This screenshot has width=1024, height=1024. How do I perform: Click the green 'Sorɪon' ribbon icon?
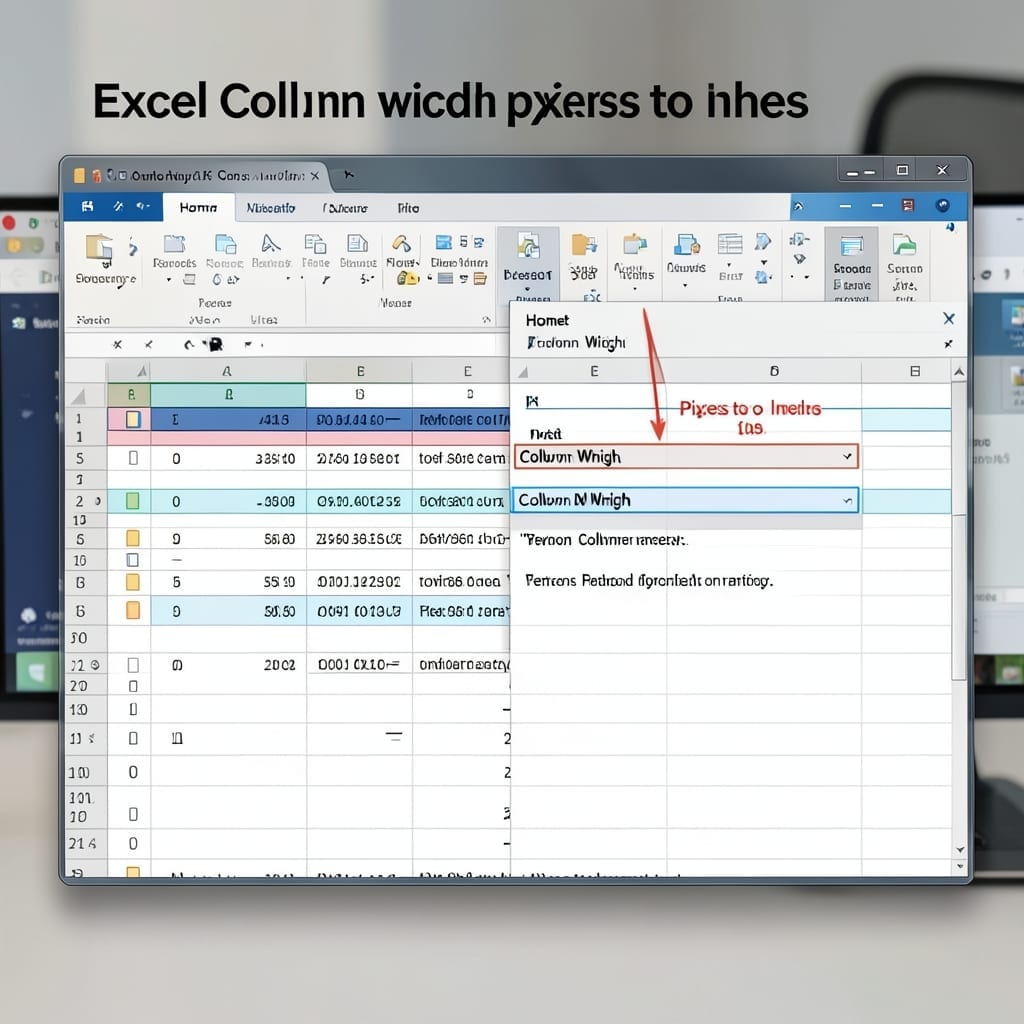pyautogui.click(x=904, y=245)
